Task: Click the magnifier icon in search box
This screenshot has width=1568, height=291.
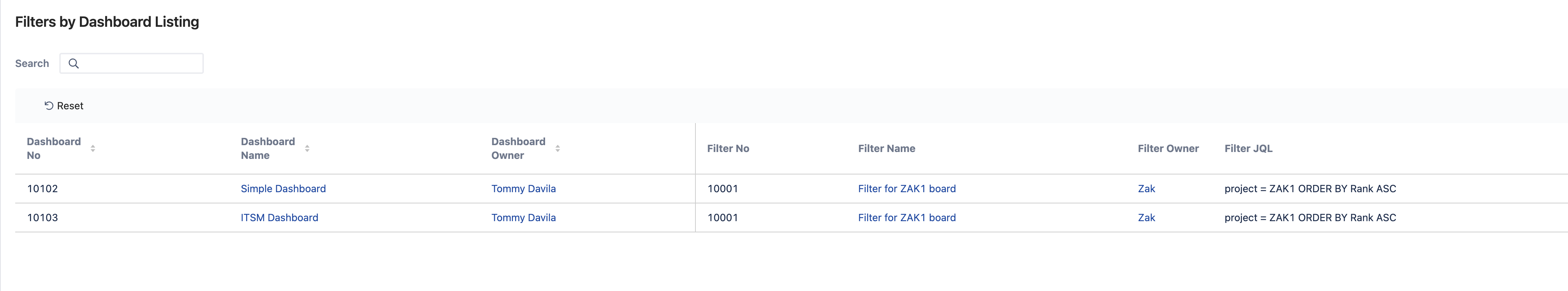Action: click(74, 63)
